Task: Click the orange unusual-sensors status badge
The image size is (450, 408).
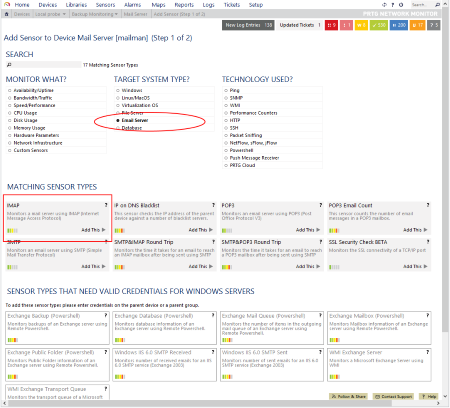Action: [x=417, y=25]
